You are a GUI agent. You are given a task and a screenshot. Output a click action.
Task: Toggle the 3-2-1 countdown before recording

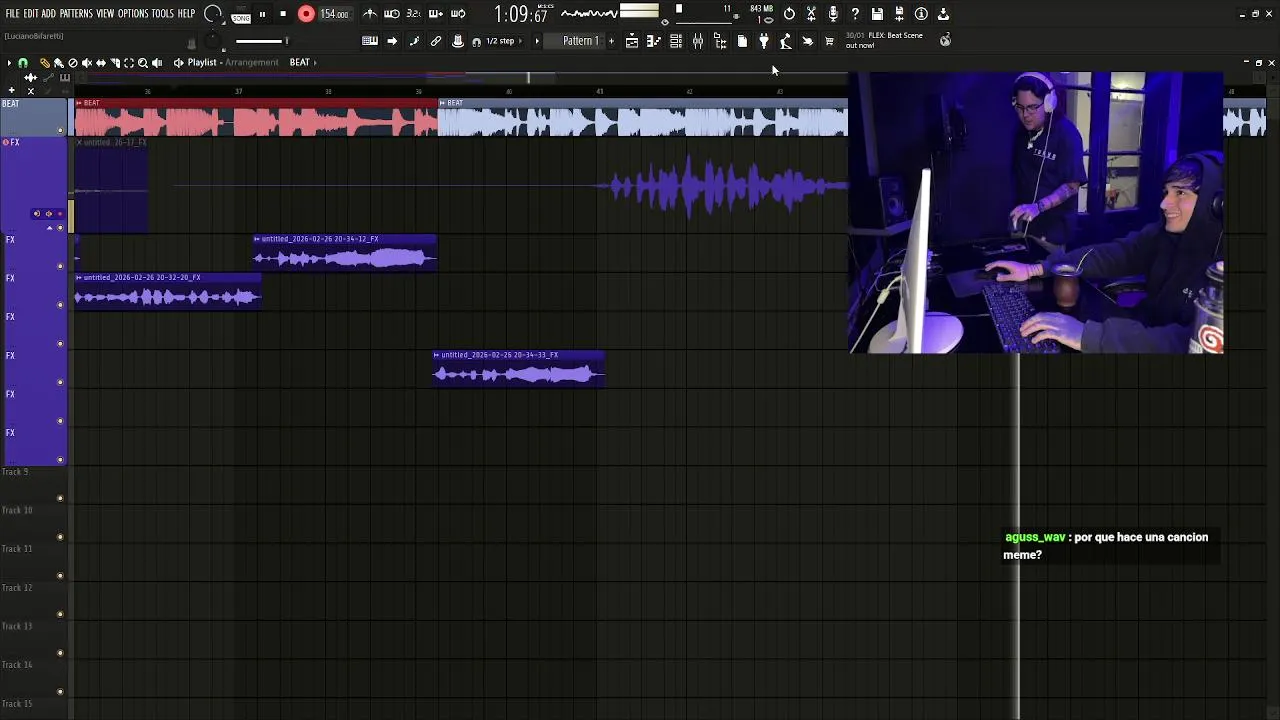[x=413, y=14]
